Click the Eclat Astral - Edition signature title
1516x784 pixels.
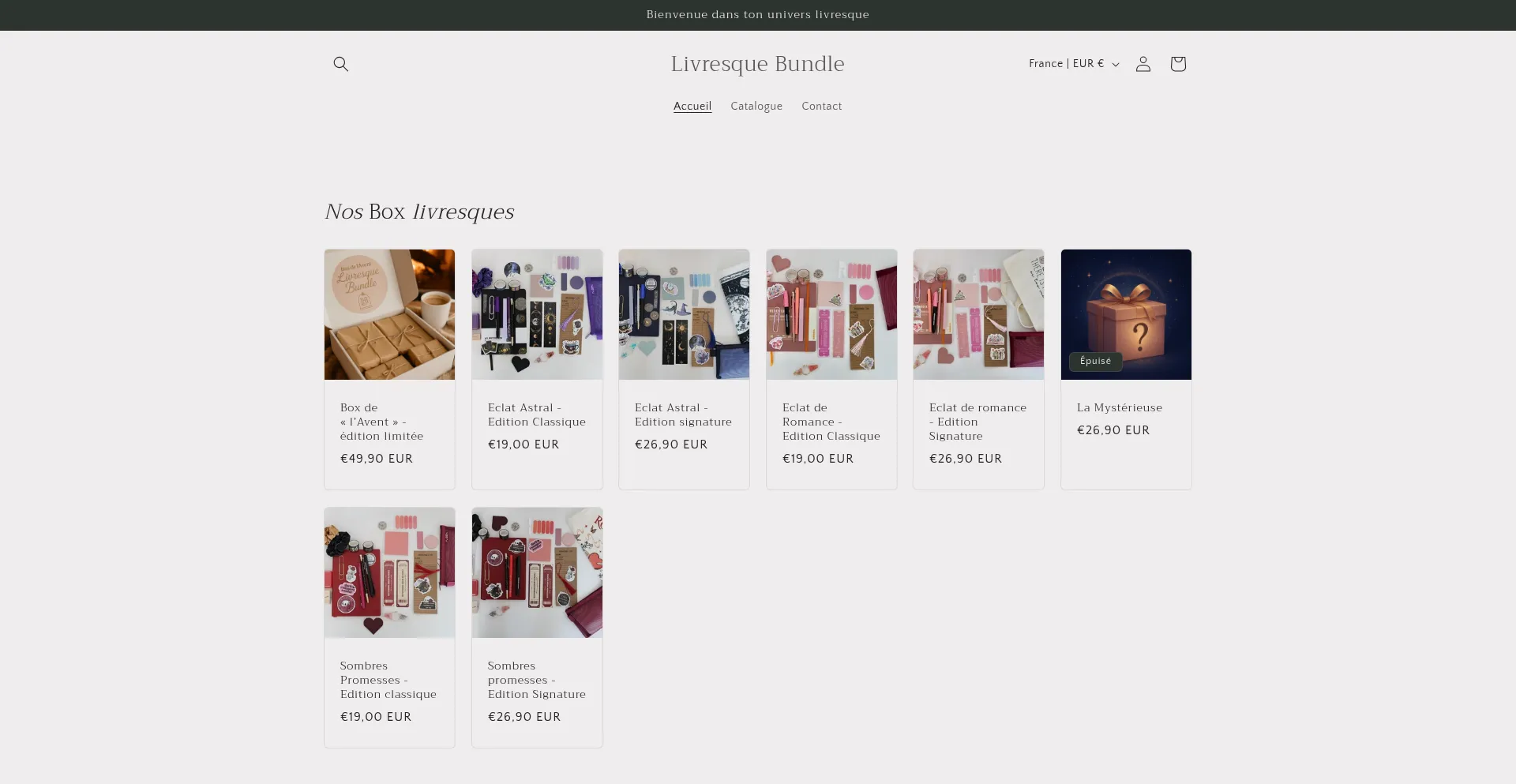[x=683, y=415]
